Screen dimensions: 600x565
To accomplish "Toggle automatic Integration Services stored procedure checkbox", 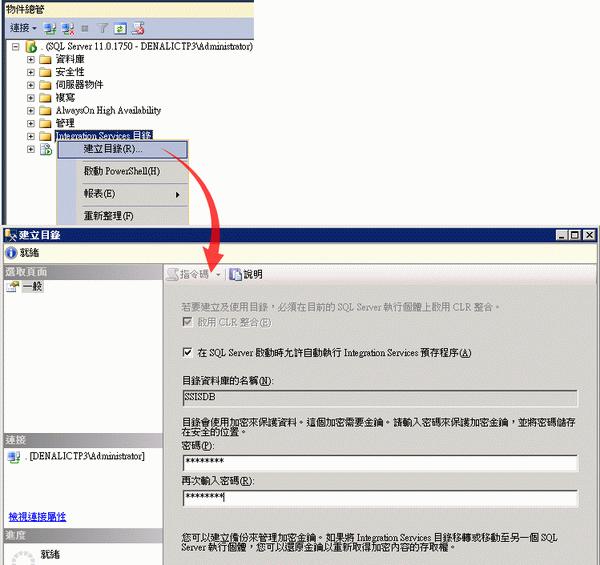I will click(x=187, y=352).
